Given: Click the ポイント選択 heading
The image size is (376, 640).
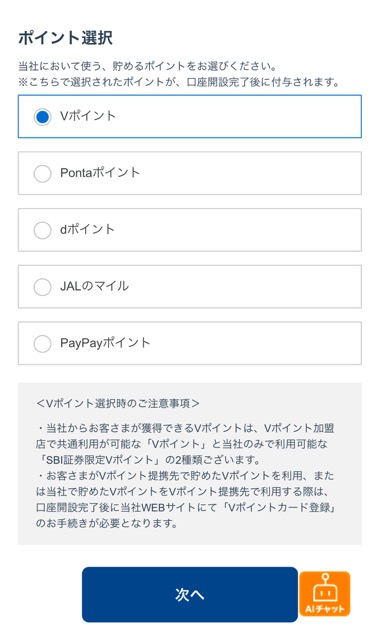Looking at the screenshot, I should [x=65, y=38].
